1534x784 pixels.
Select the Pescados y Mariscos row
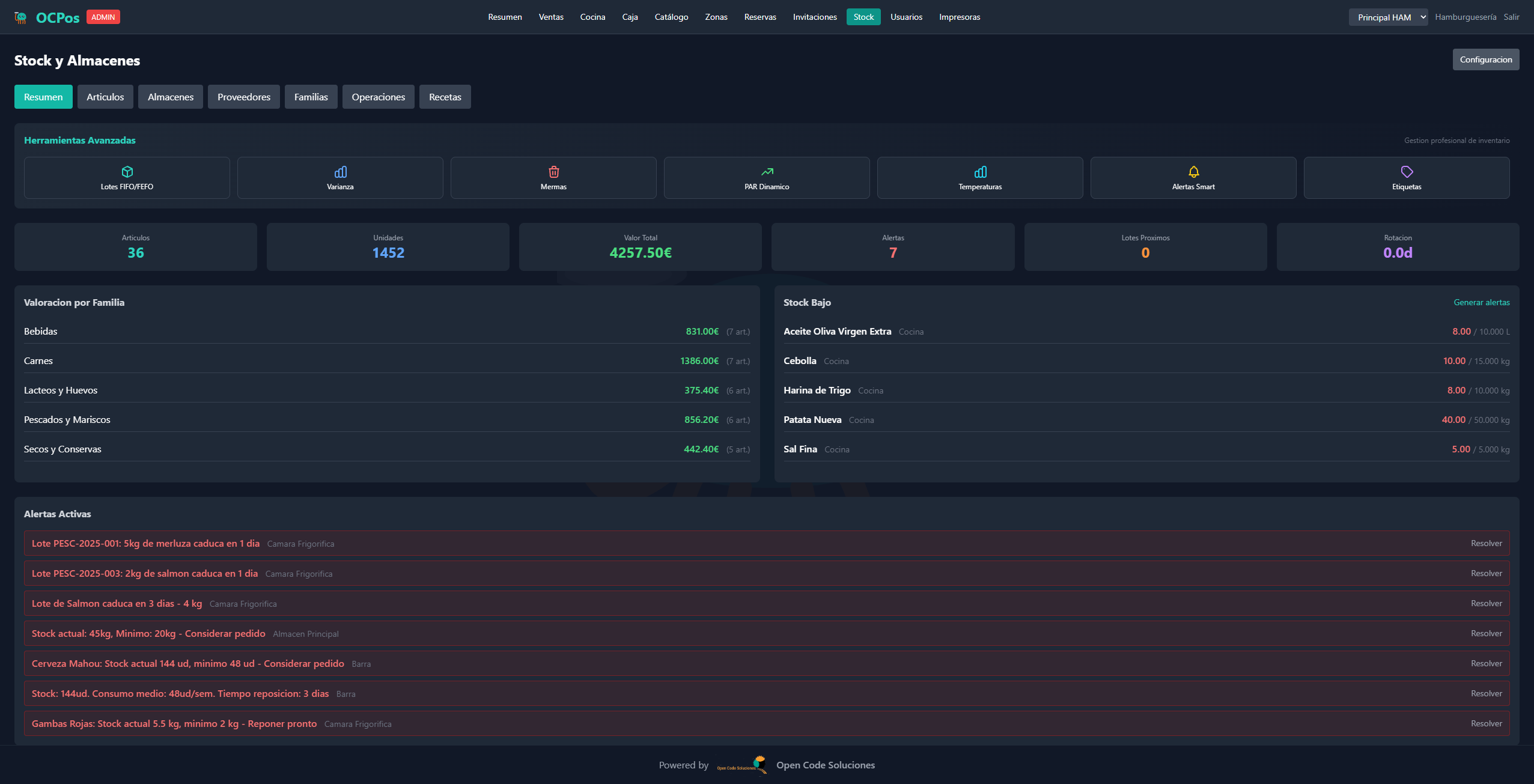click(387, 420)
